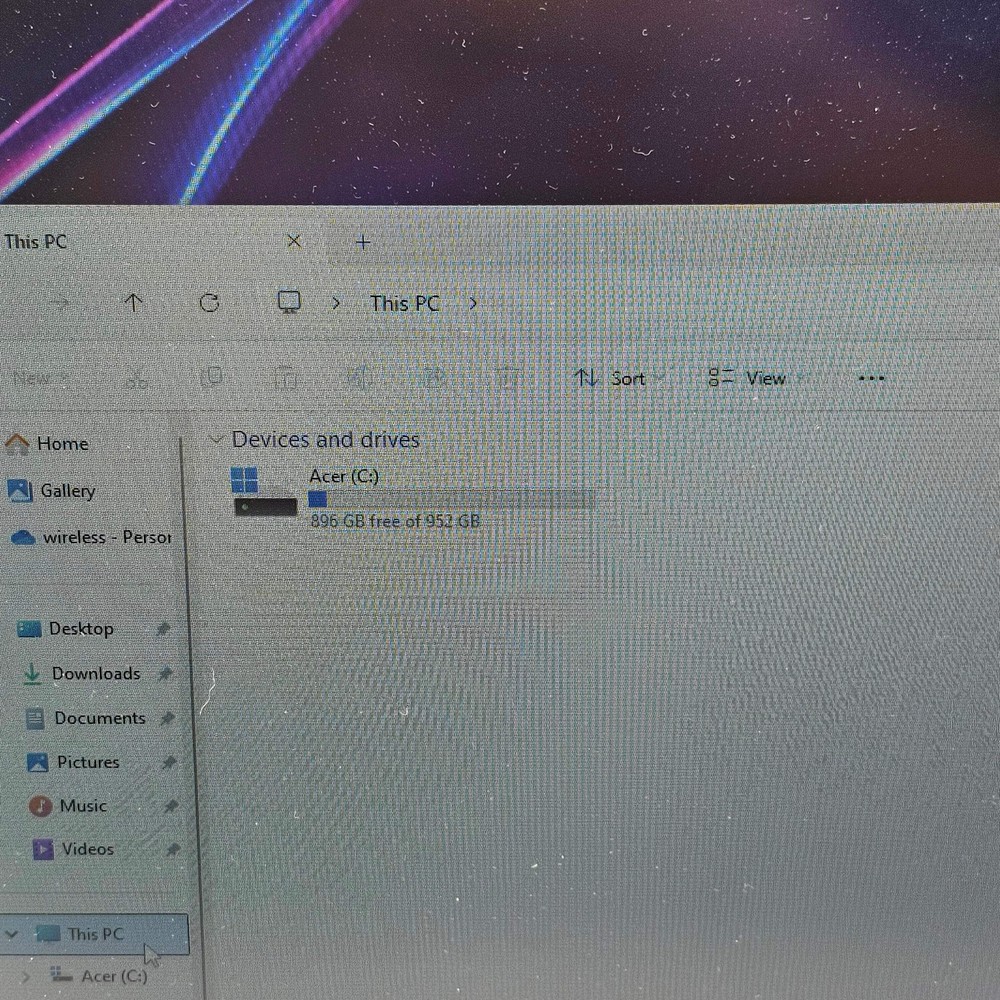Go to Home in sidebar
The width and height of the screenshot is (1000, 1000).
click(62, 444)
